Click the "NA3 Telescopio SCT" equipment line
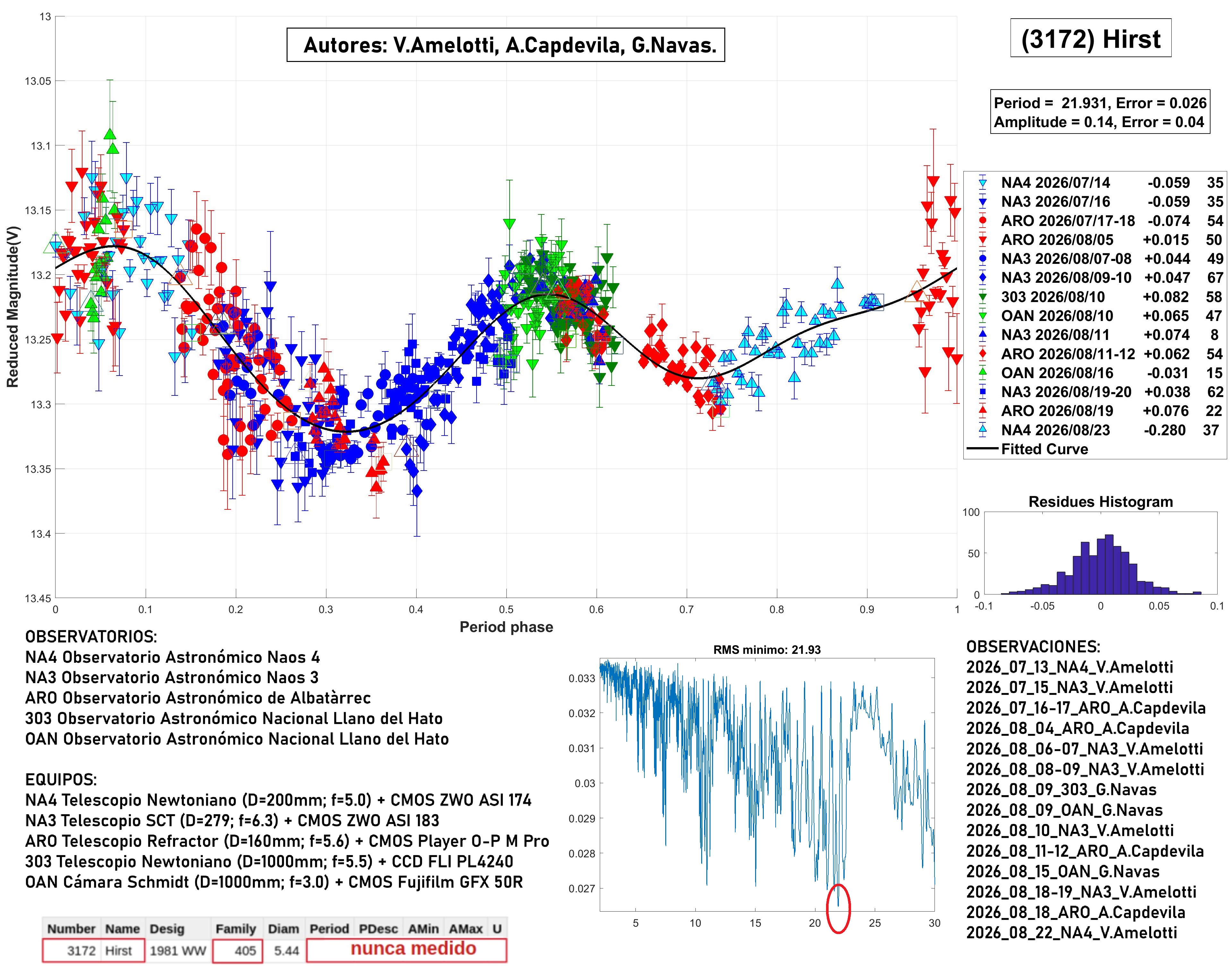The width and height of the screenshot is (1232, 979). click(x=232, y=821)
